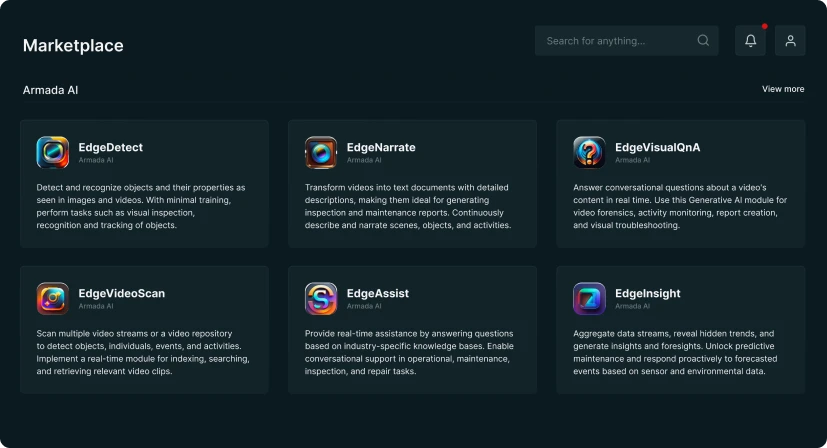Open the user profile icon
The image size is (827, 448).
click(790, 41)
